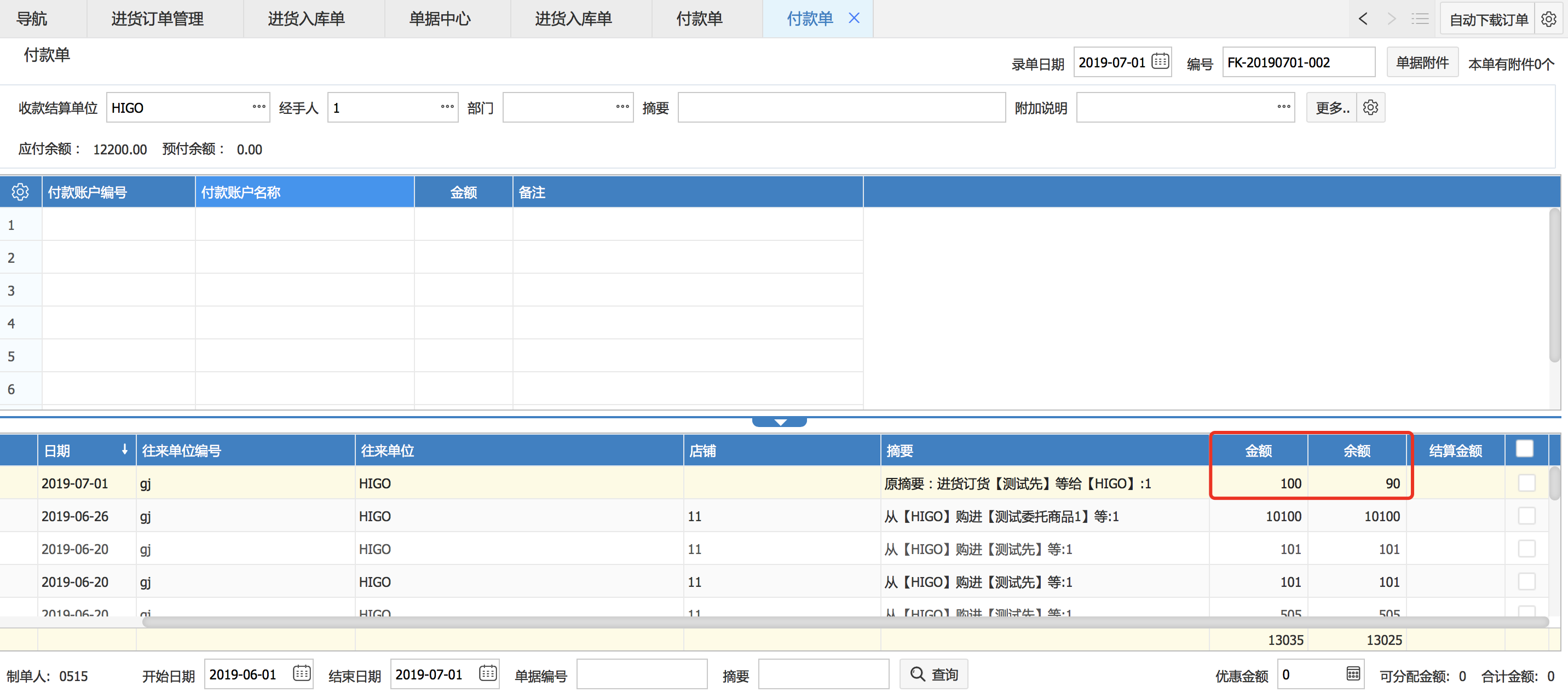The height and width of the screenshot is (692, 1568).
Task: Click the column settings gear in table header
Action: point(20,192)
